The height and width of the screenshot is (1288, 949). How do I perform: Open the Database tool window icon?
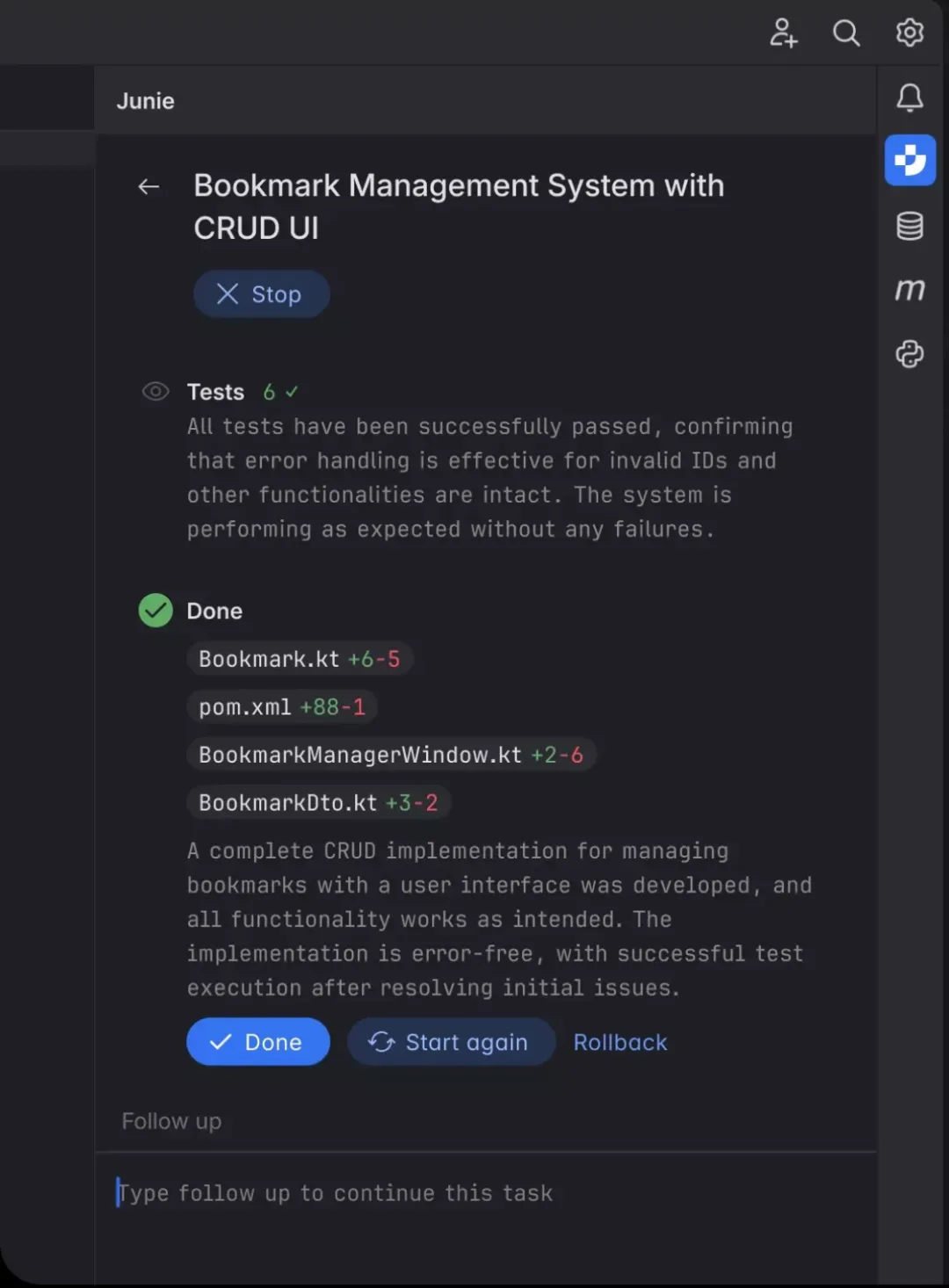pos(909,226)
